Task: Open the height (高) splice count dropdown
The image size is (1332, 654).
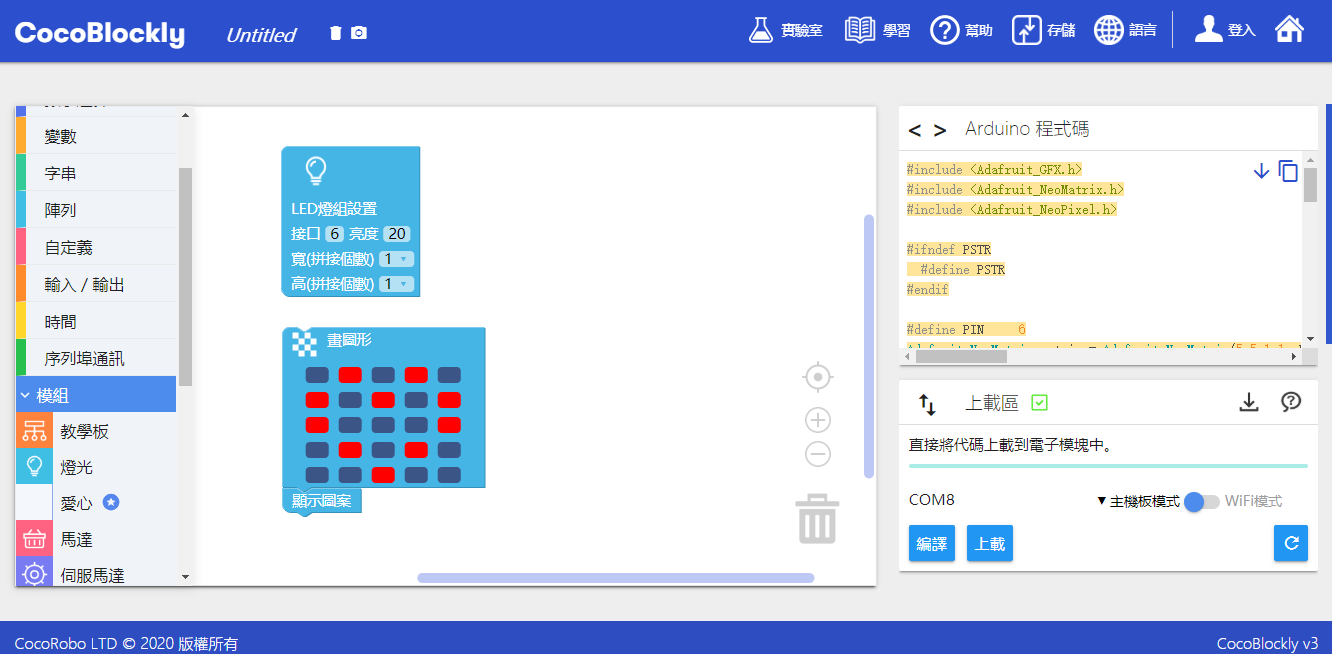Action: tap(397, 284)
